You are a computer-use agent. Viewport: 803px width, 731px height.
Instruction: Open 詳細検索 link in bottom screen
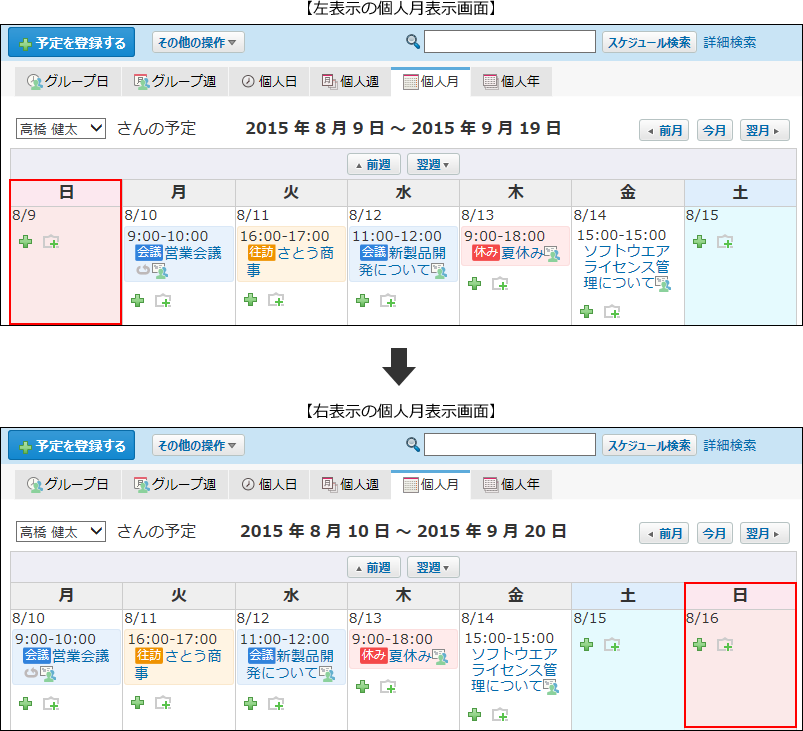(x=729, y=445)
